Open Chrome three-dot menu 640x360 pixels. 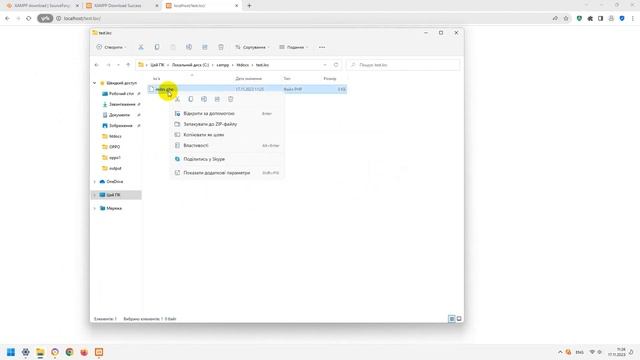click(633, 18)
